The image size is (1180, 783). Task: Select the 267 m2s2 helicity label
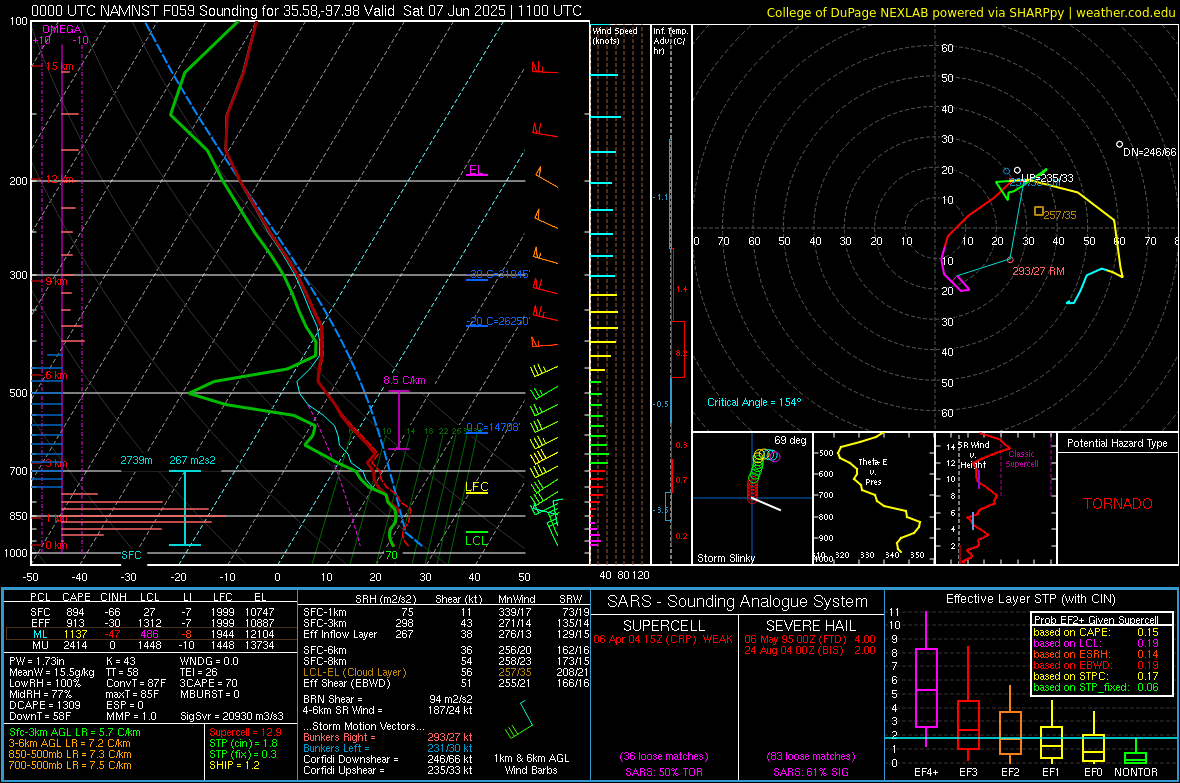[x=192, y=460]
